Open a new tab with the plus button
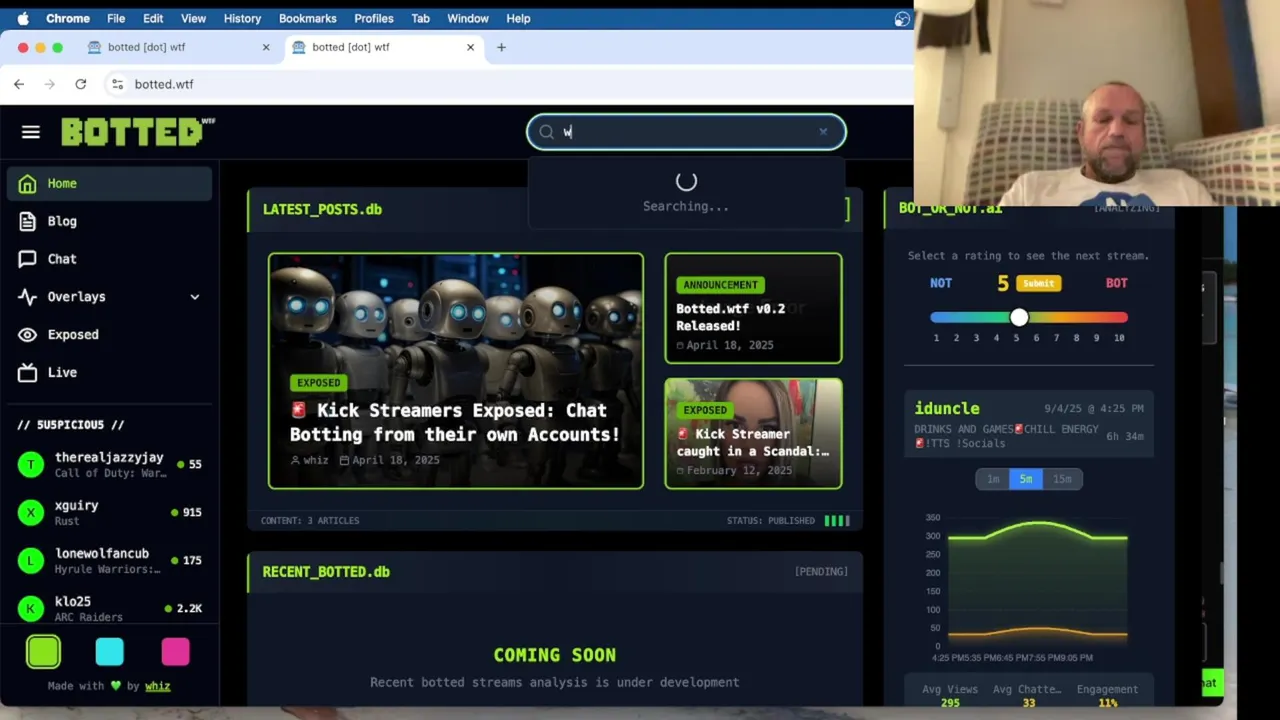The image size is (1280, 720). click(501, 47)
